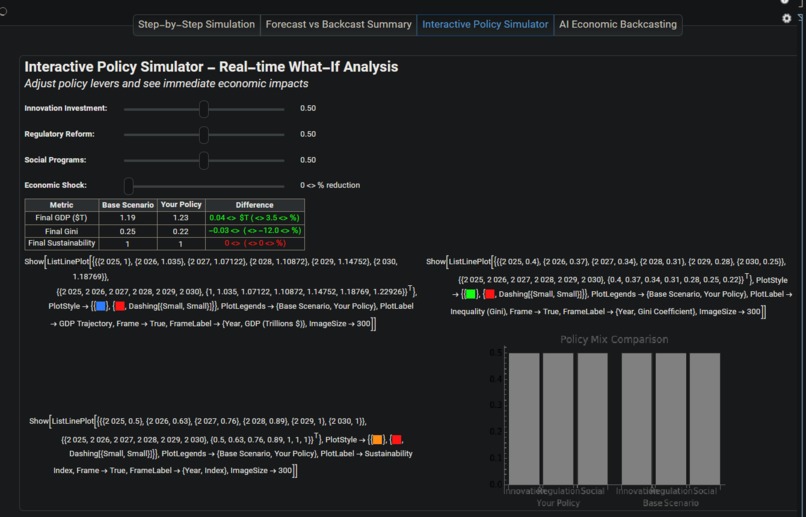Click the Economic Shock '% reduction' value
This screenshot has width=806, height=517.
pos(330,185)
